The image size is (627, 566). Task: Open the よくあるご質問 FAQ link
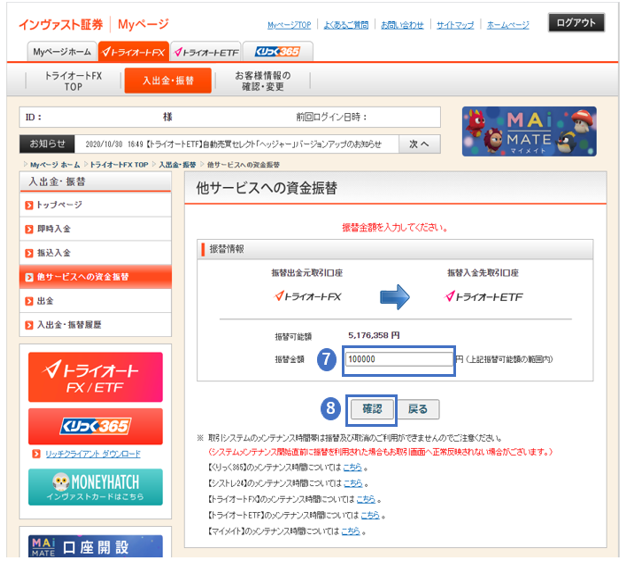(x=346, y=25)
